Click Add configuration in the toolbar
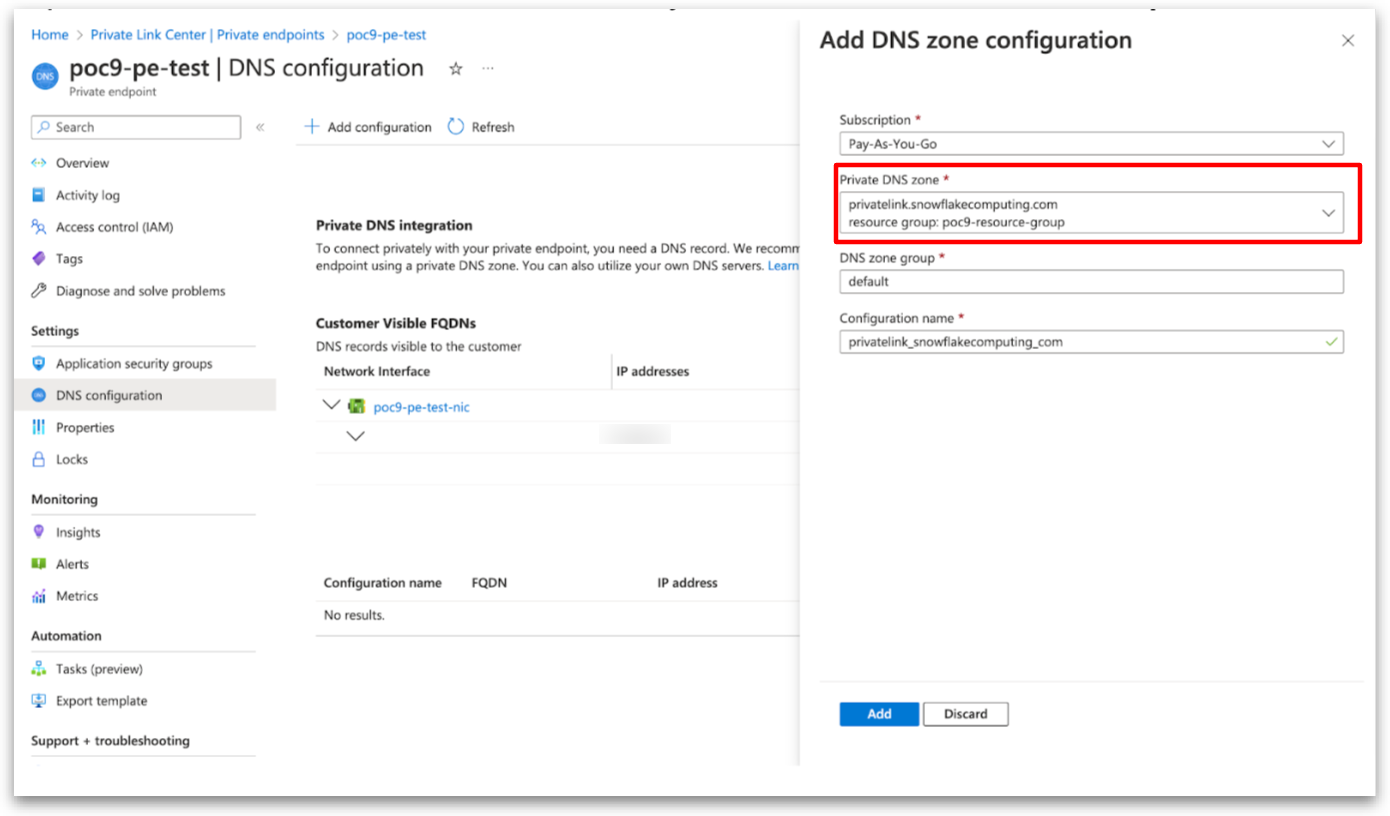Screen dimensions: 1390x816 click(368, 127)
